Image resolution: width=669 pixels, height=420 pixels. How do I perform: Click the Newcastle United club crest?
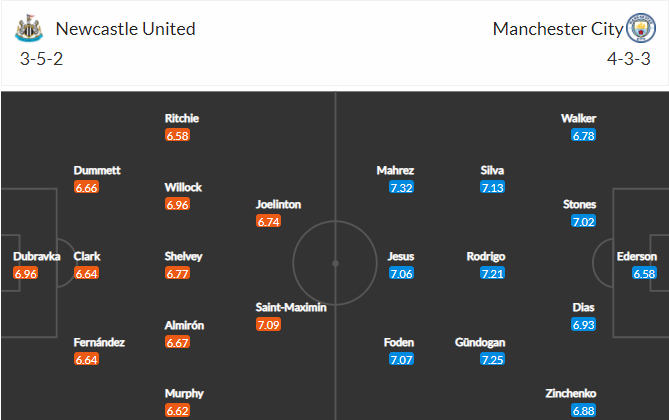[x=29, y=28]
